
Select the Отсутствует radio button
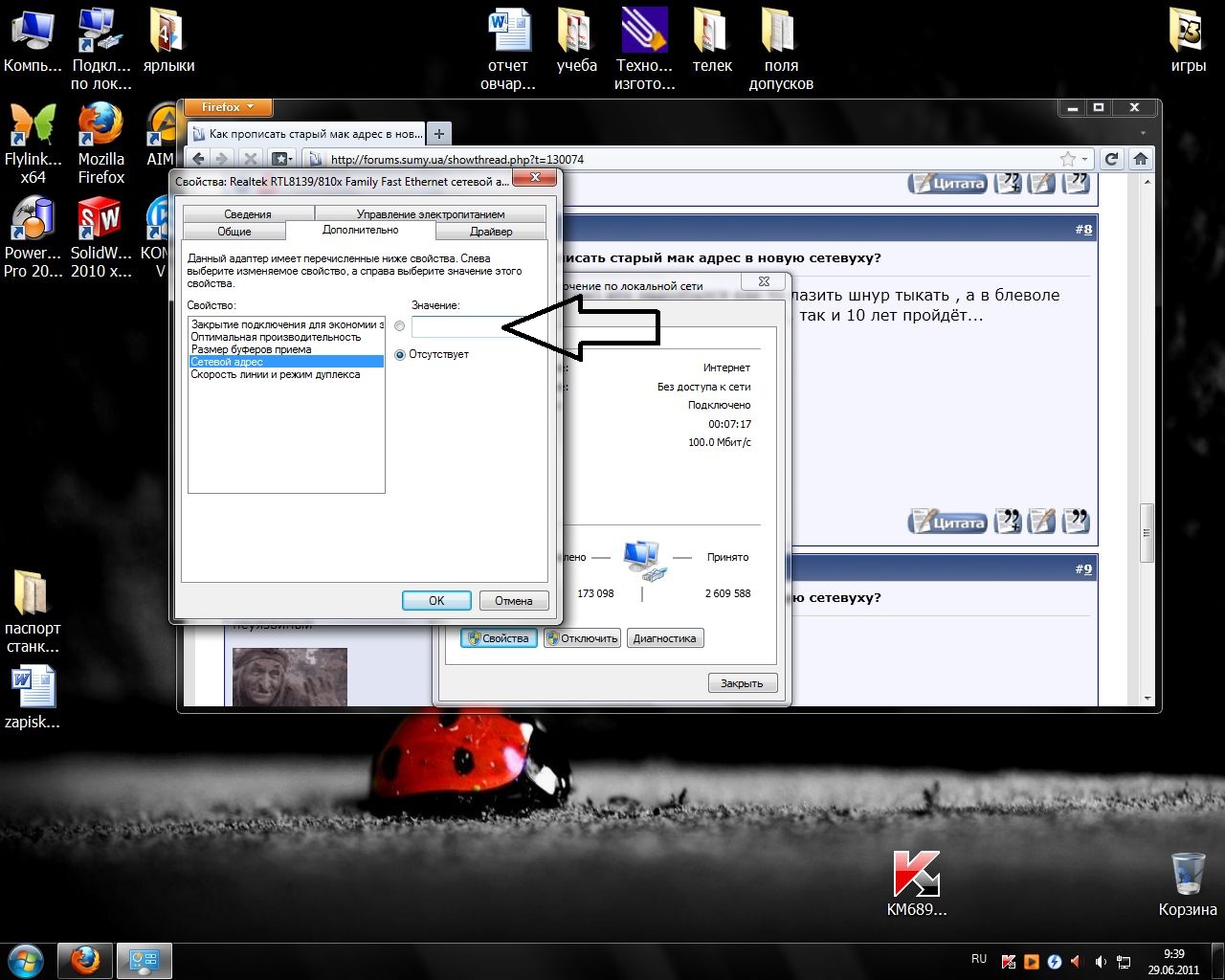click(x=400, y=354)
